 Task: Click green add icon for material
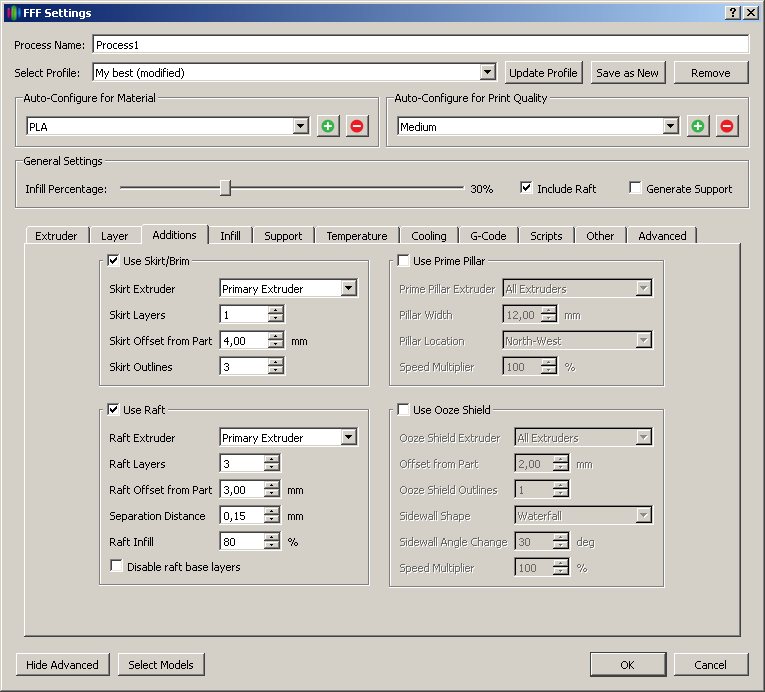(x=328, y=126)
